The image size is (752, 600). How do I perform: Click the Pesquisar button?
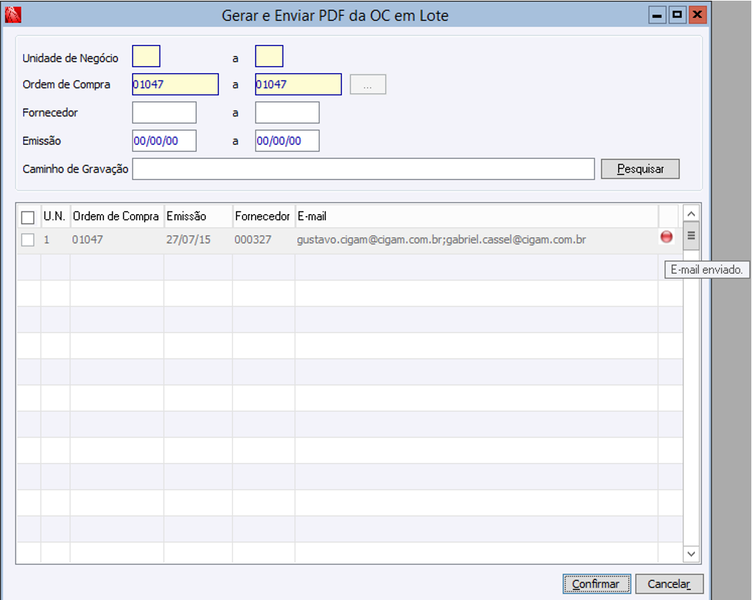tap(640, 169)
